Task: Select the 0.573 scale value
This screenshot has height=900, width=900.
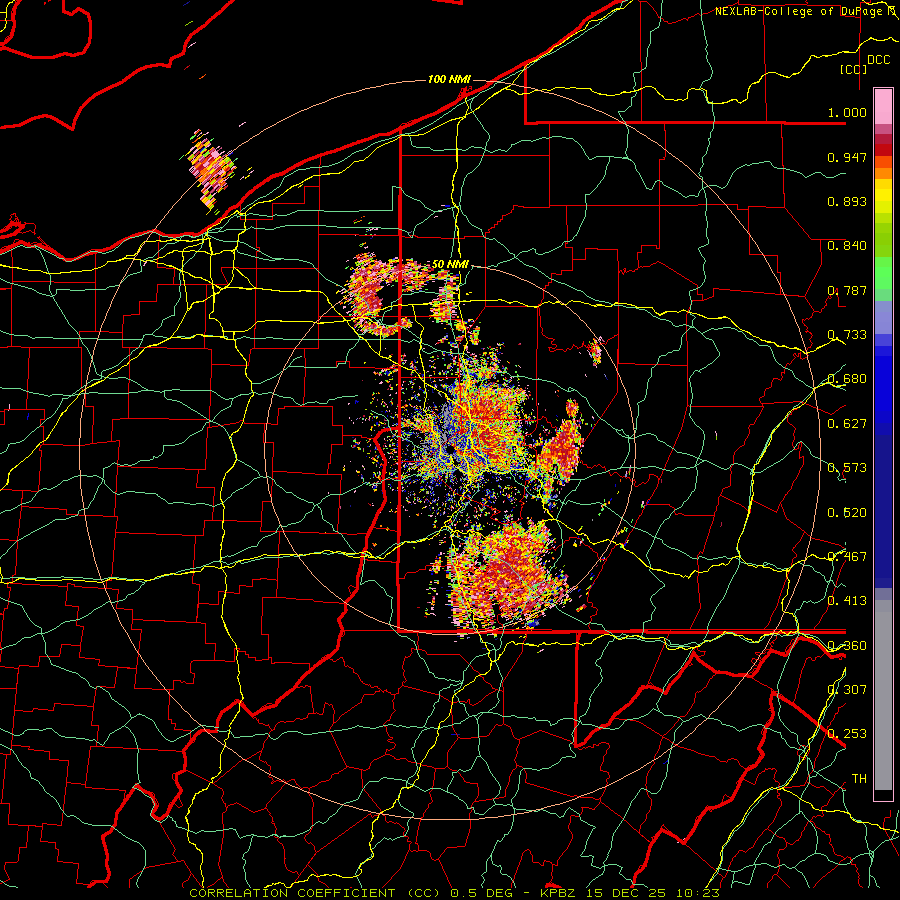Action: (x=847, y=468)
